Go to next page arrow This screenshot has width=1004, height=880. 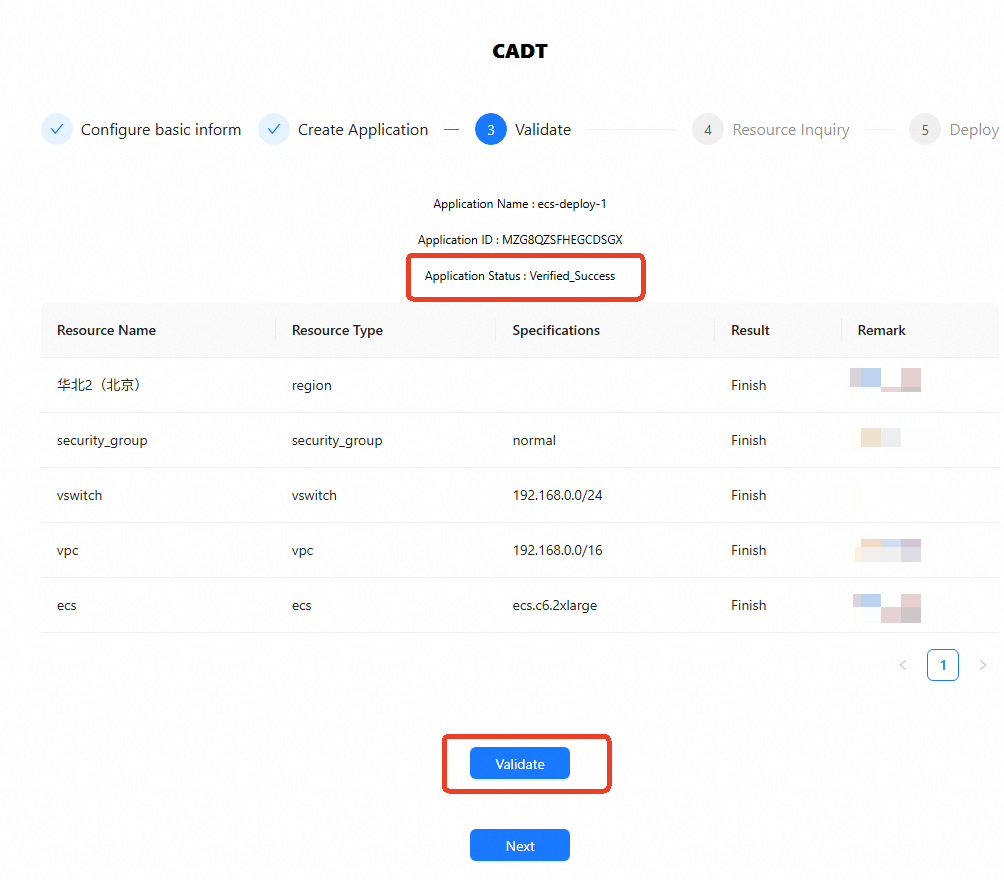click(983, 665)
